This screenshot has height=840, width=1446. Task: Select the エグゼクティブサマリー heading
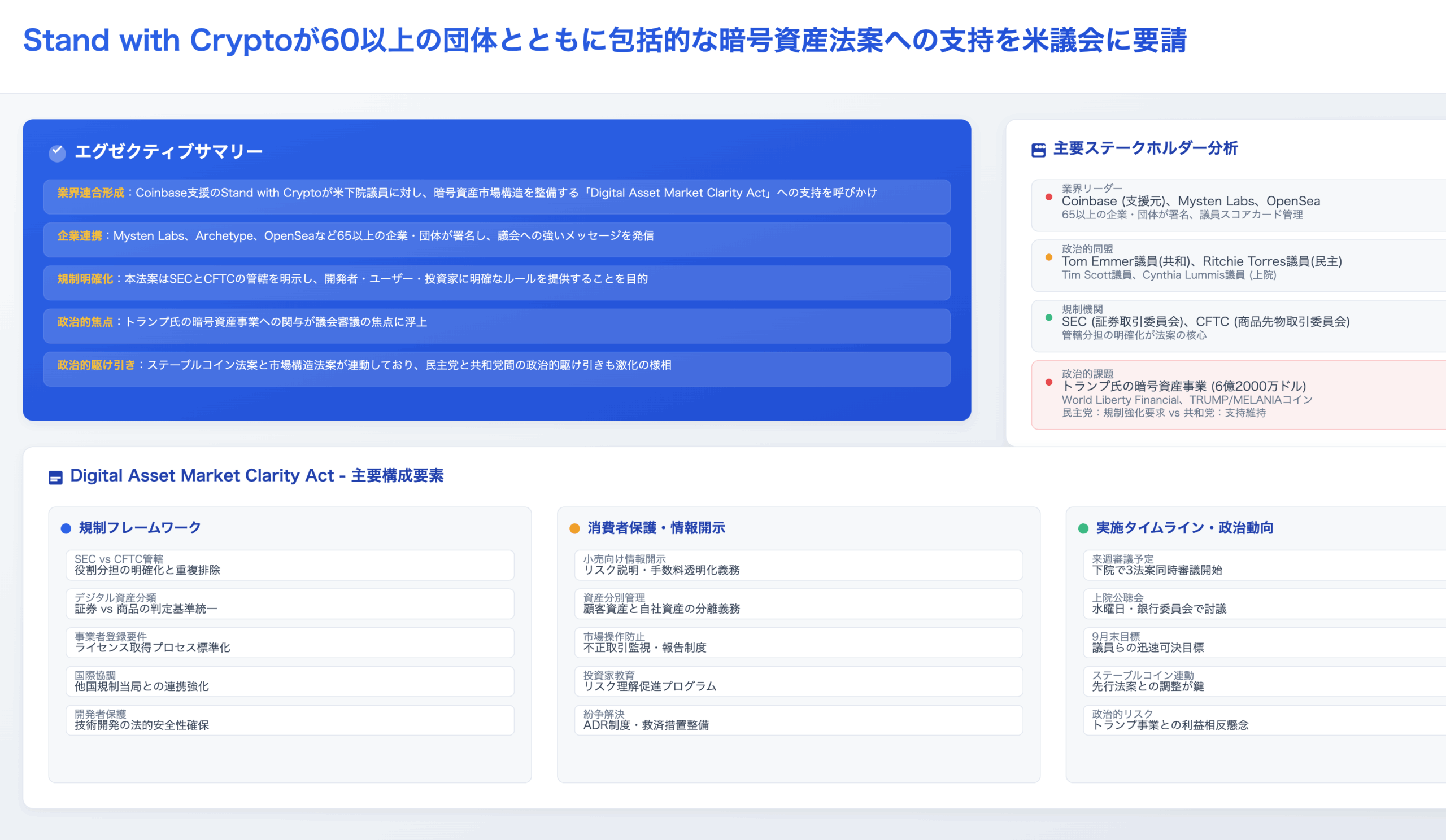pyautogui.click(x=169, y=151)
